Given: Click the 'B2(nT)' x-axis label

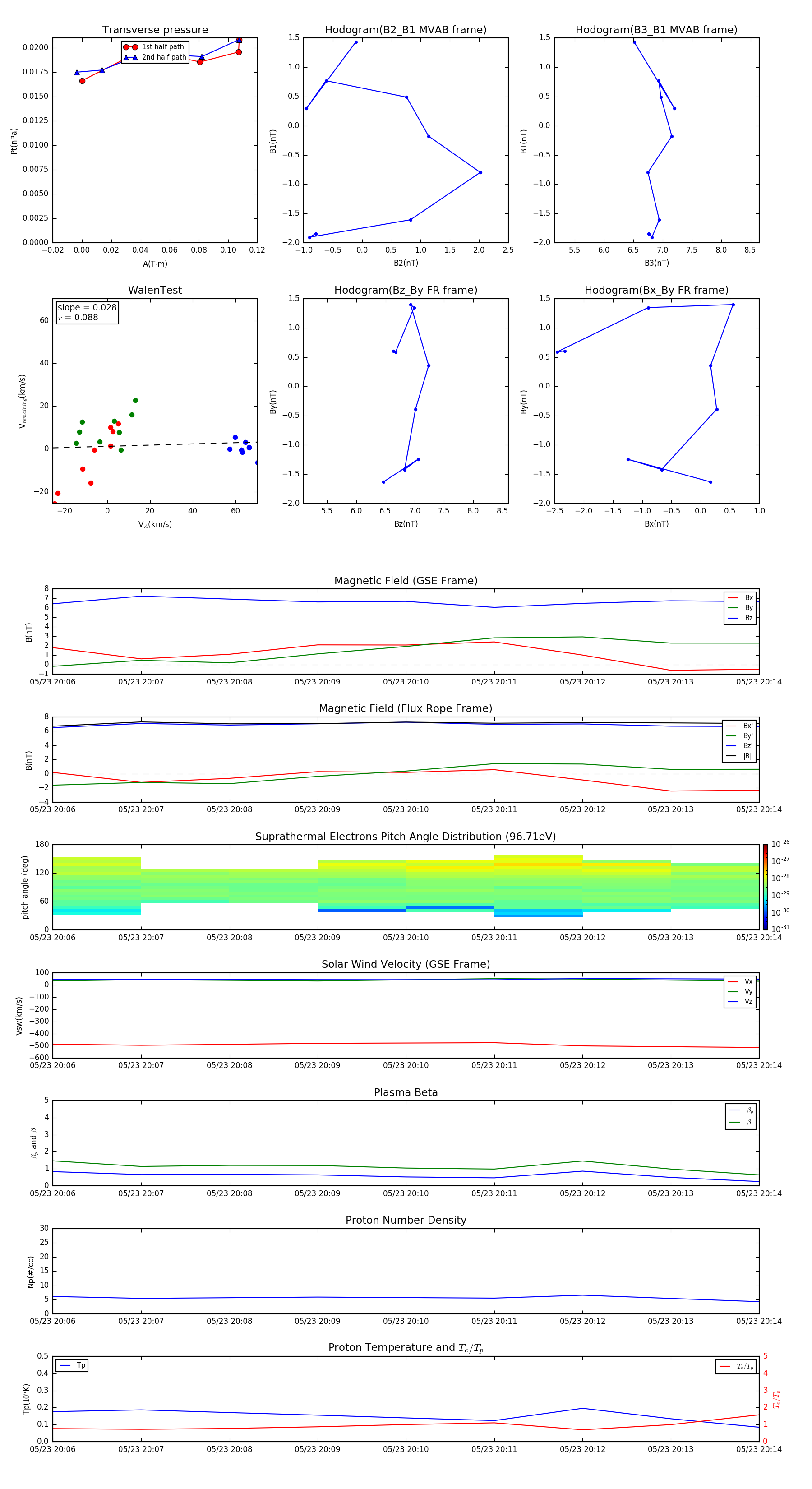Looking at the screenshot, I should 406,263.
